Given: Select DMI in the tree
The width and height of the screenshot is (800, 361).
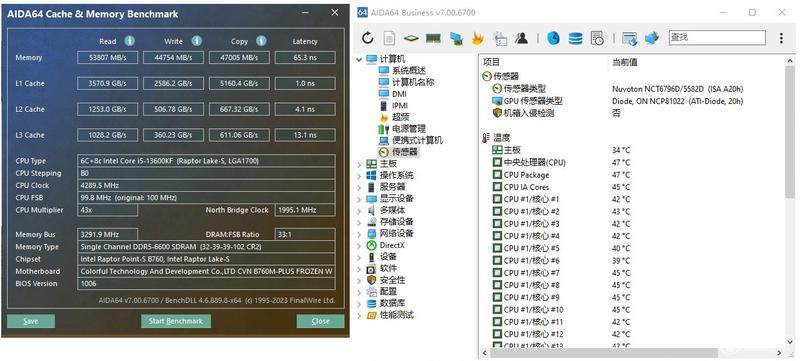Looking at the screenshot, I should (x=399, y=94).
